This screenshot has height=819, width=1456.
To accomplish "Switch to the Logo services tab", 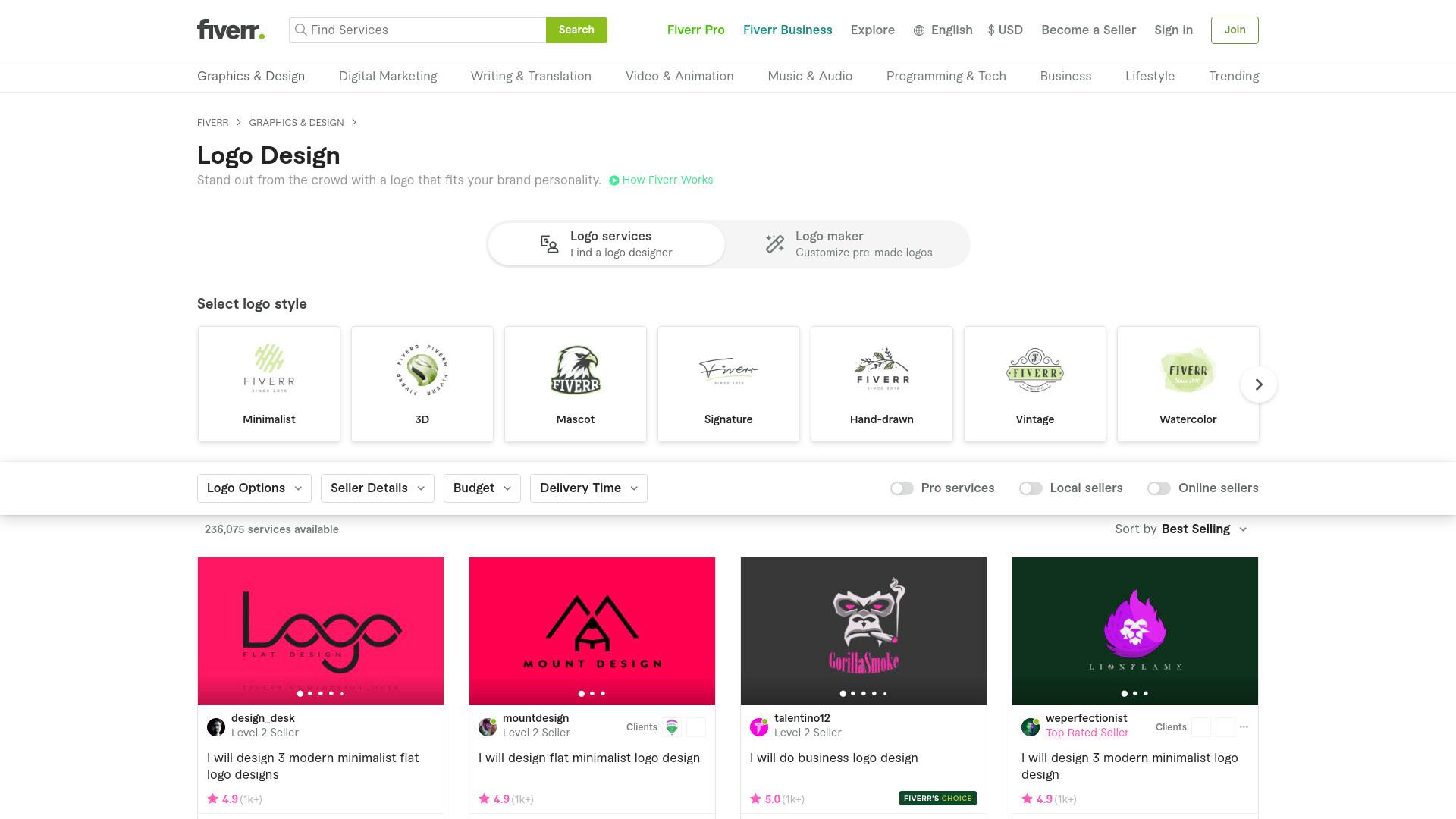I will [x=607, y=244].
